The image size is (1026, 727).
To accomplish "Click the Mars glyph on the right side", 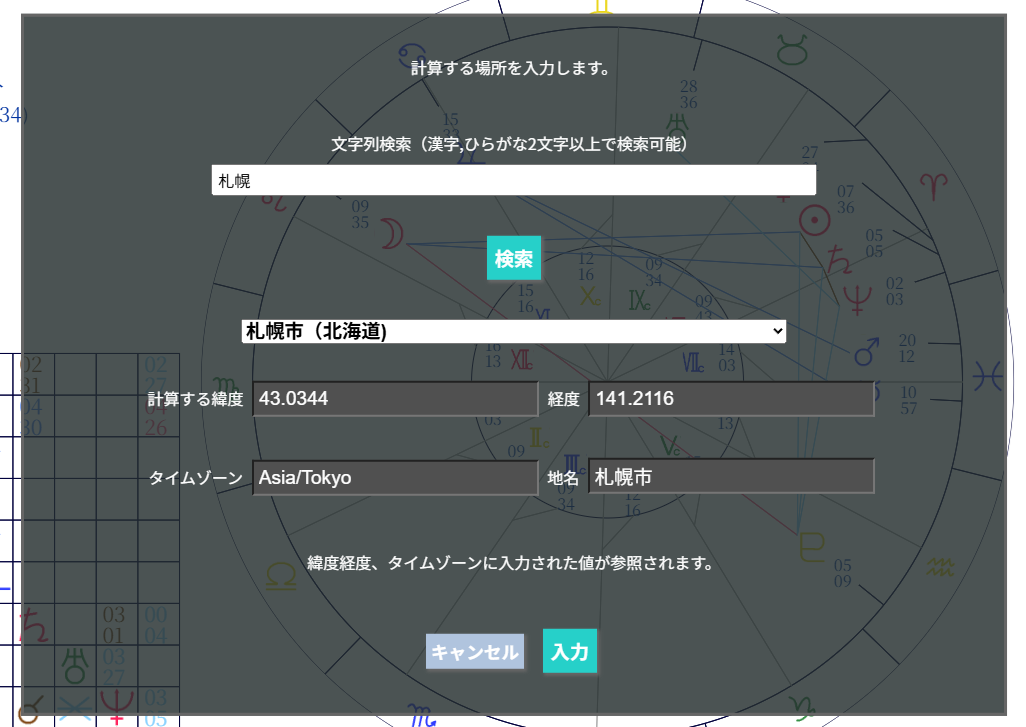I will [x=866, y=352].
